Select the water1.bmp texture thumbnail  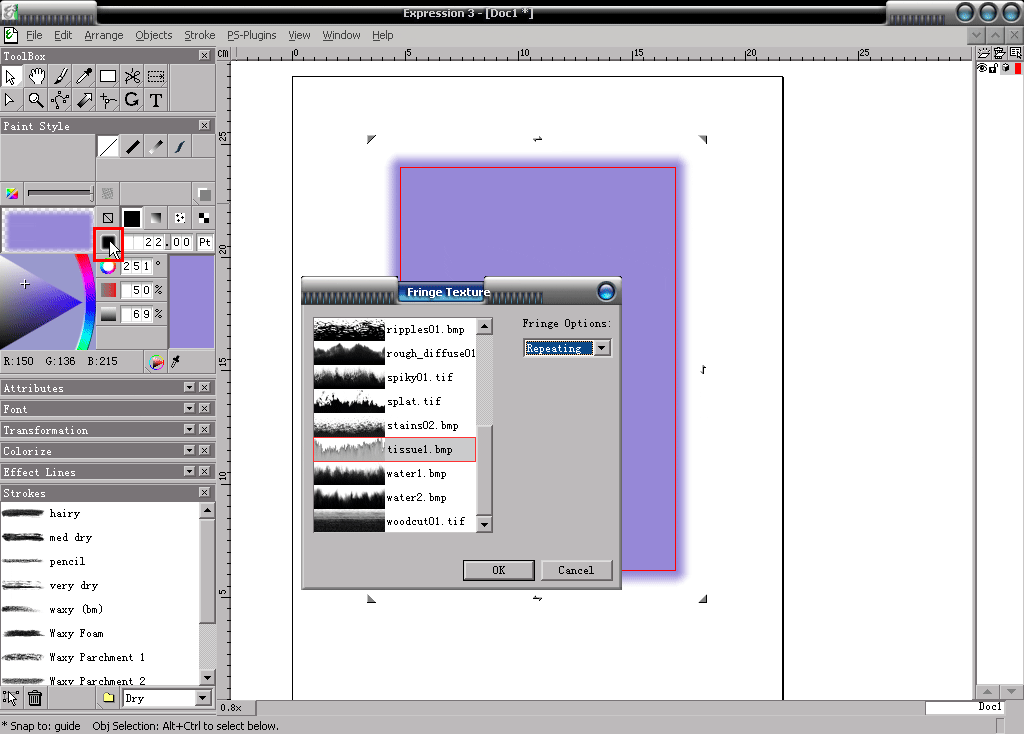click(349, 473)
